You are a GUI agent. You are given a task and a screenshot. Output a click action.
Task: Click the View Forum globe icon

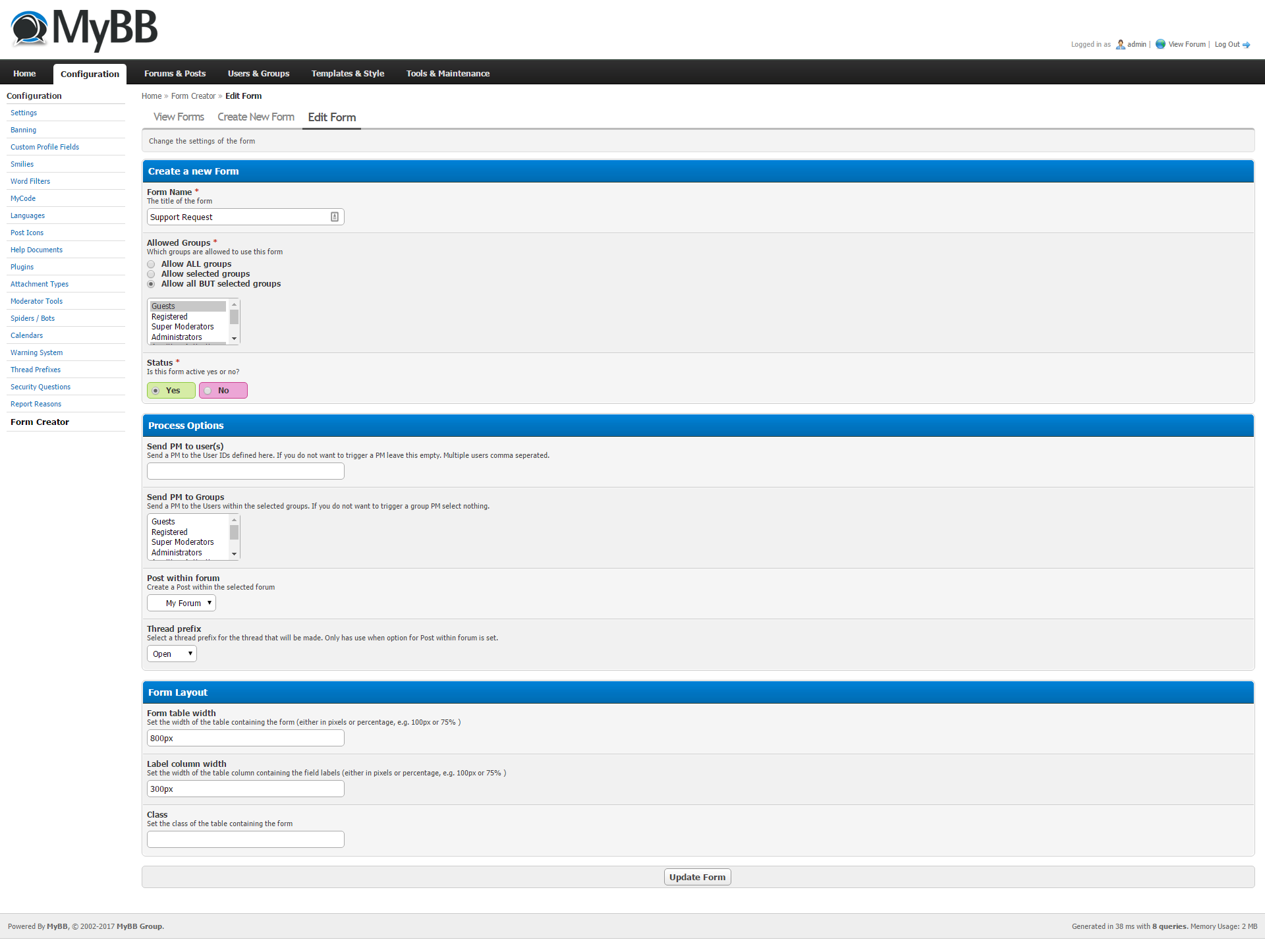[x=1160, y=44]
